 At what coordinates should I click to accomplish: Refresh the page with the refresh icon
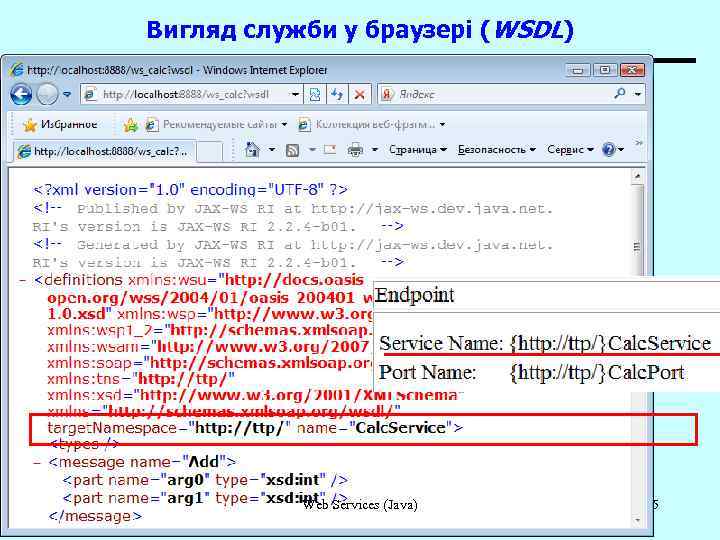tap(338, 95)
